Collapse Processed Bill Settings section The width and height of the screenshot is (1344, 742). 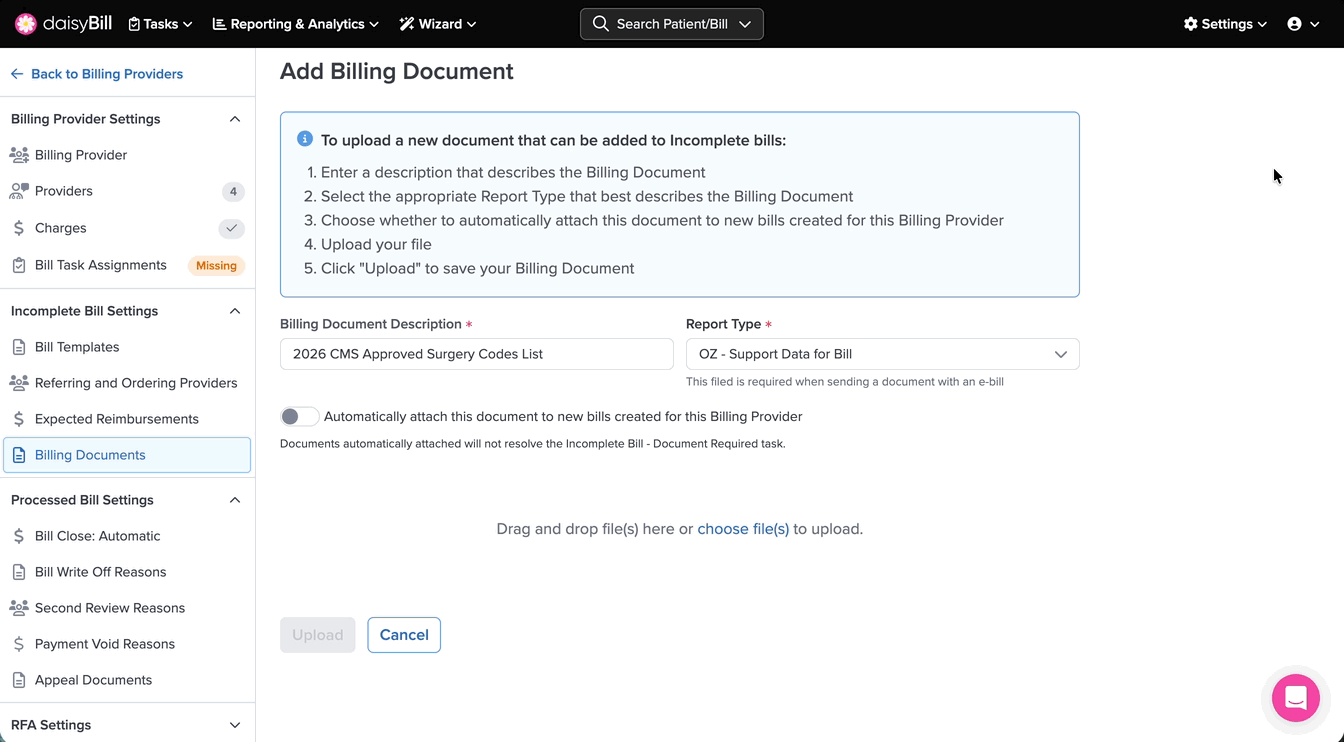click(x=235, y=500)
